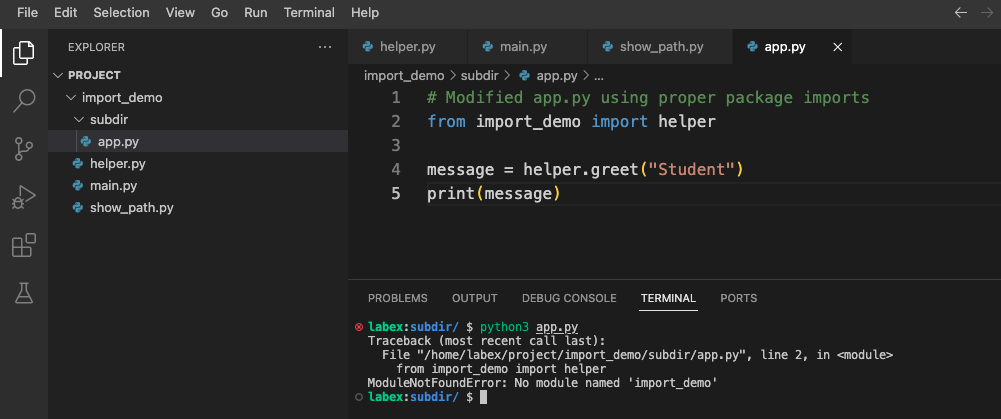
Task: Close the app.py editor tab
Action: (838, 47)
